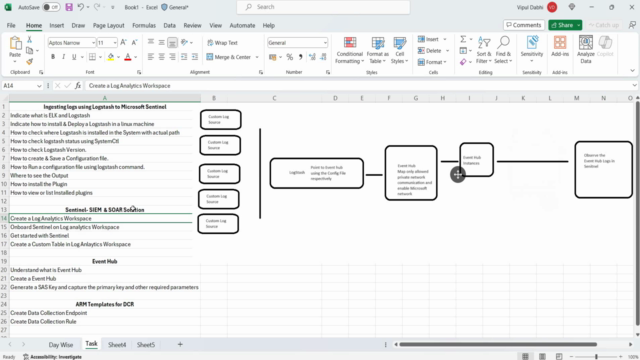Switch to the Insert ribbon tab

coord(57,25)
